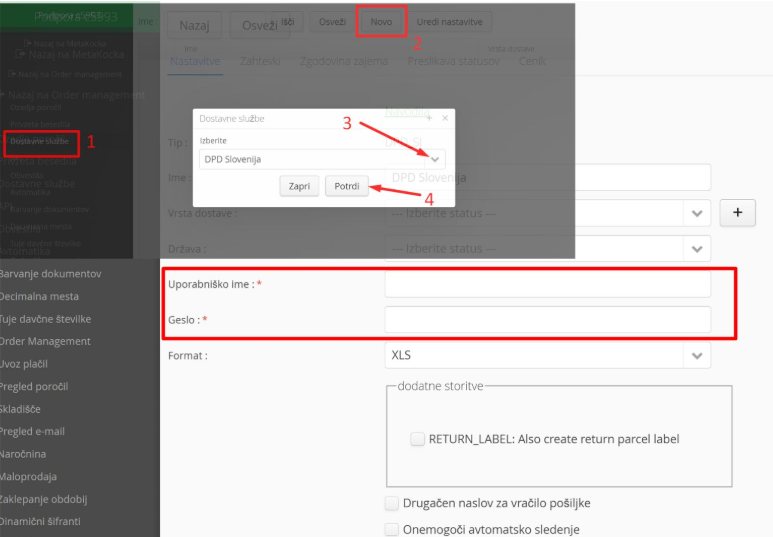Focus the Geslo input field
This screenshot has height=537, width=773.
[x=548, y=320]
